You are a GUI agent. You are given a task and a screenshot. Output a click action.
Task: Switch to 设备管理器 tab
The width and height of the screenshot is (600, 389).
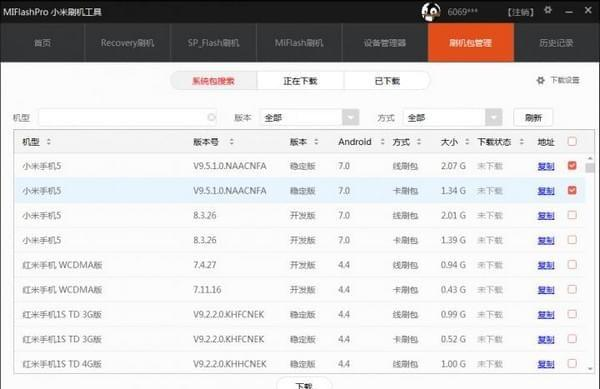385,43
